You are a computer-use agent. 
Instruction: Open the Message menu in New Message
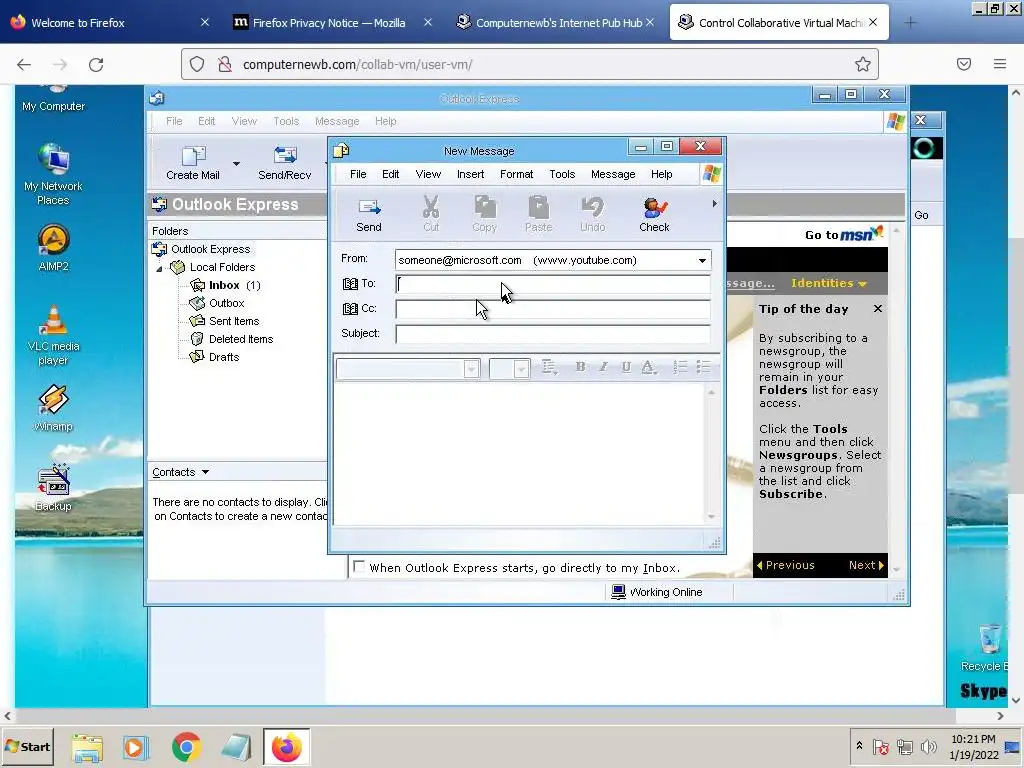[613, 174]
